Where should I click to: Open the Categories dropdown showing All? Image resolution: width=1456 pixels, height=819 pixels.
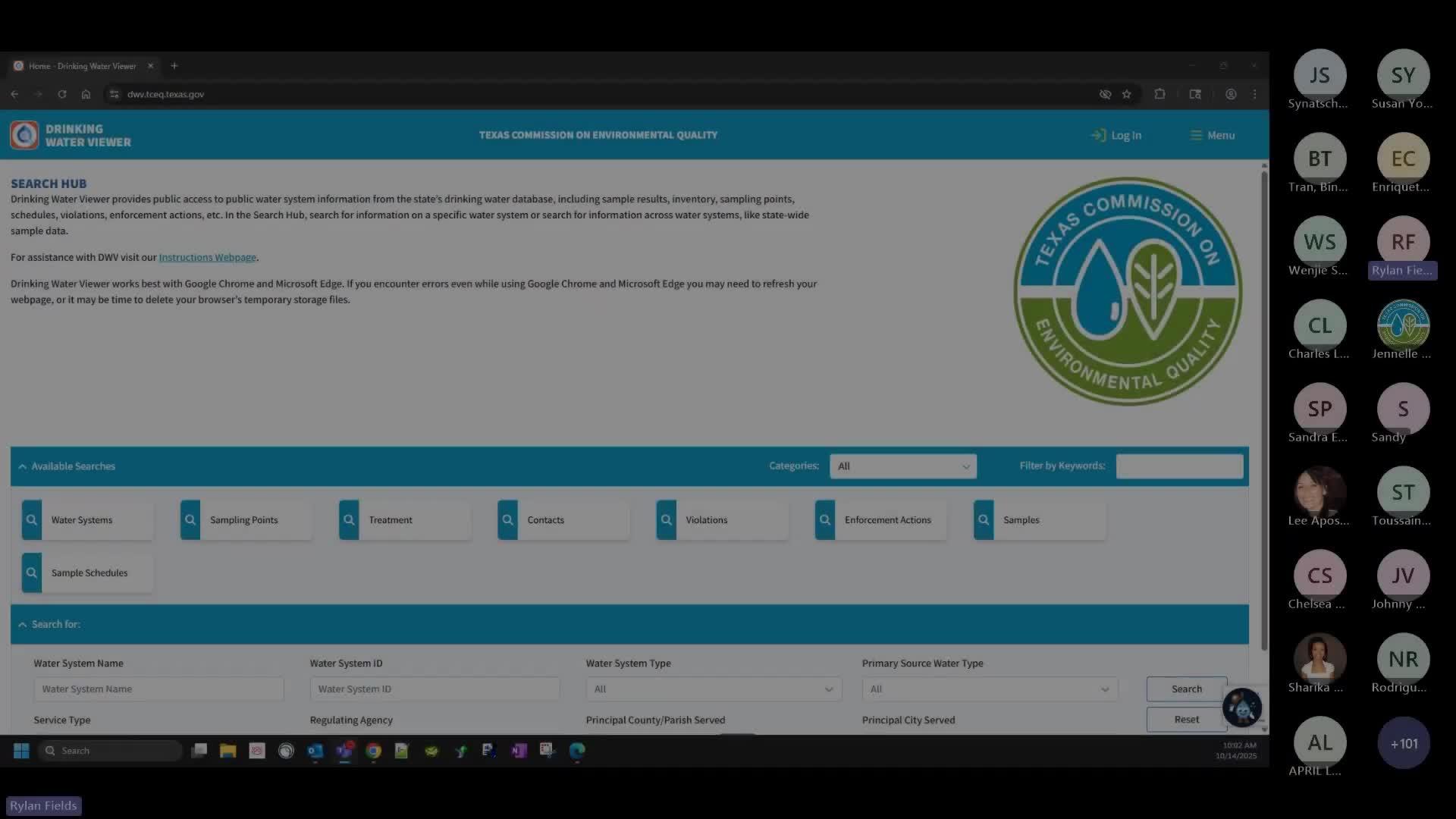[902, 466]
